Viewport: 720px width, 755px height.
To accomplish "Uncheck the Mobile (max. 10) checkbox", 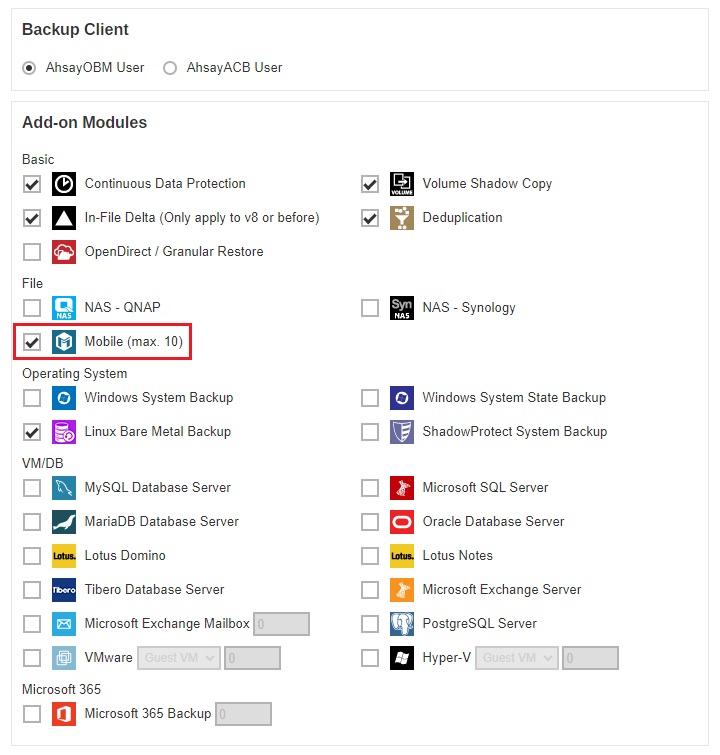I will coord(32,342).
